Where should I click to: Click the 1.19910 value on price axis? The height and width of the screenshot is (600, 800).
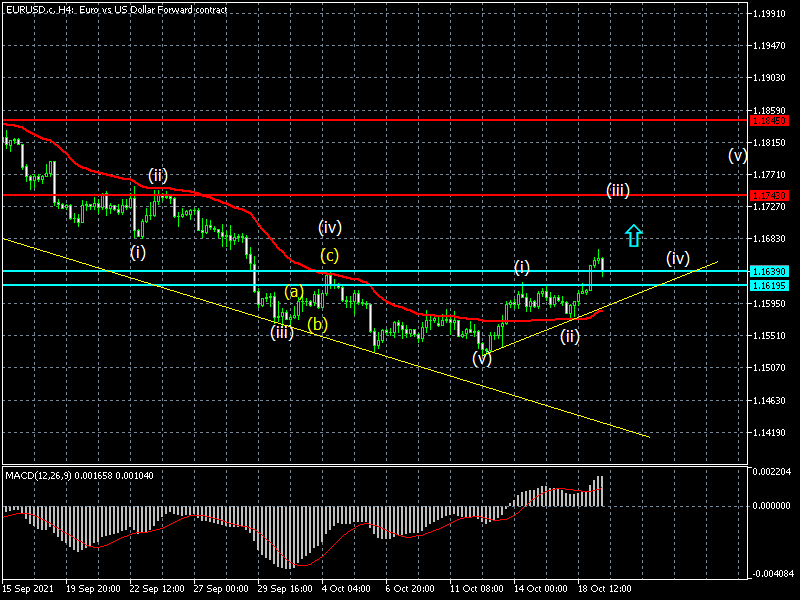768,14
